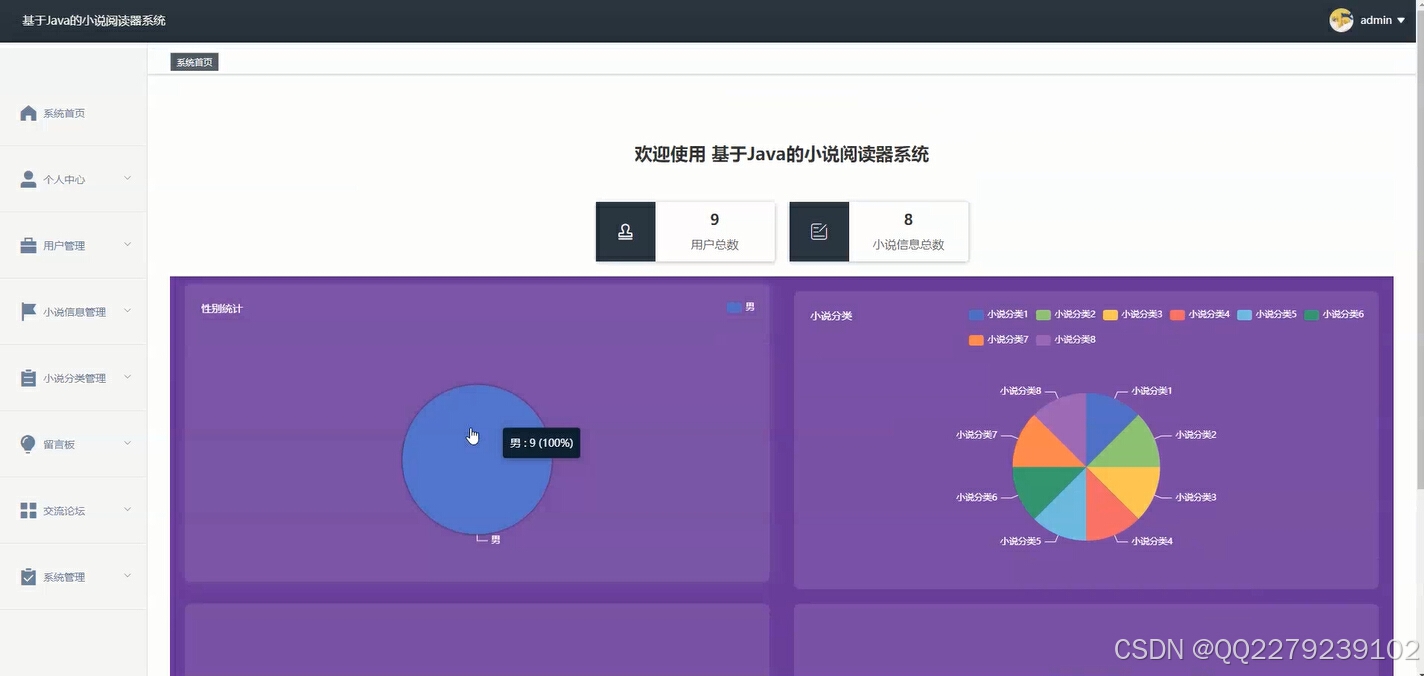The image size is (1424, 676).
Task: Select the 交流论坛 grid icon
Action: pos(26,509)
